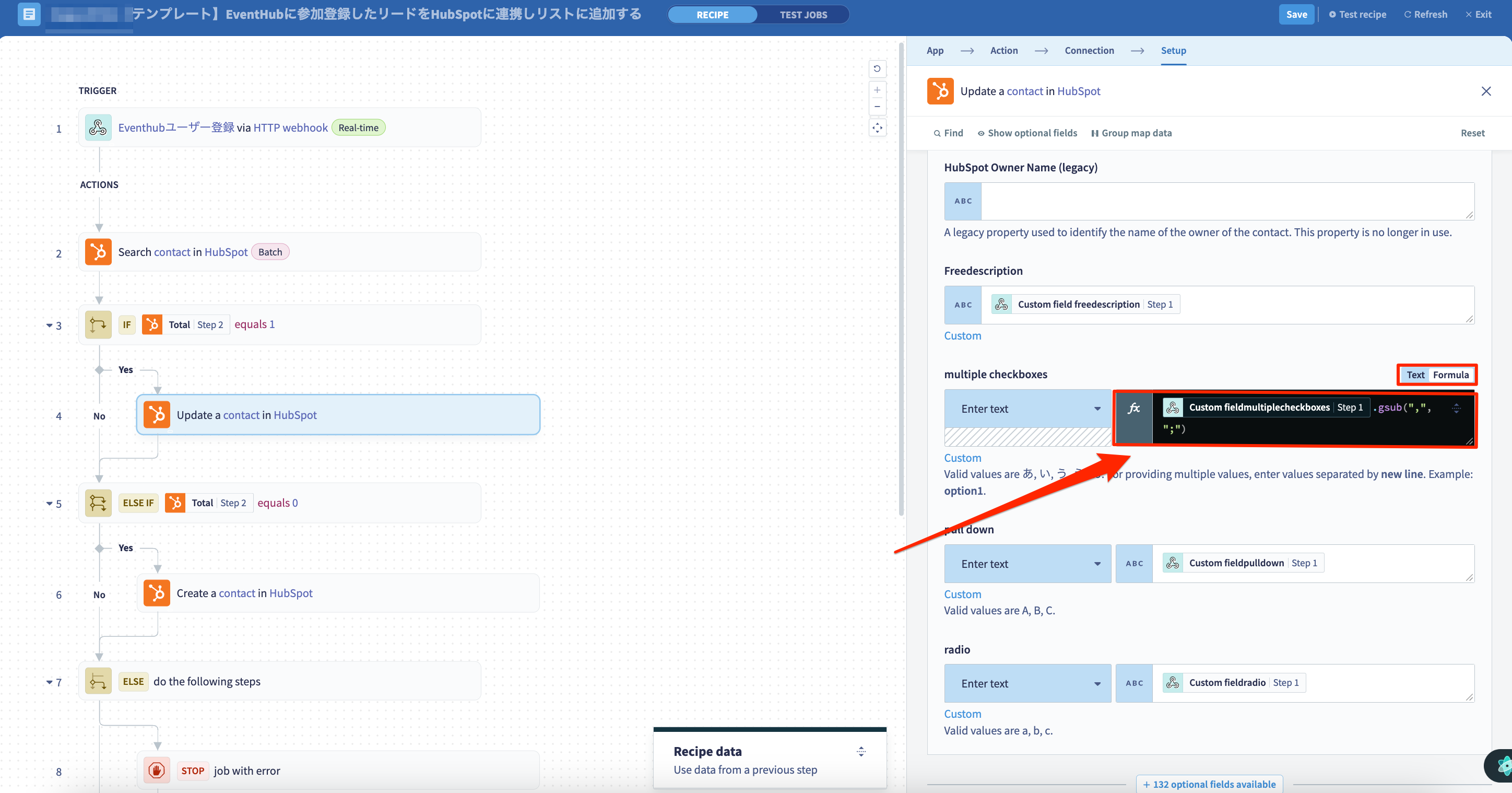Viewport: 1512px width, 793px height.
Task: Switch multiple checkboxes field to Text mode
Action: (1414, 375)
